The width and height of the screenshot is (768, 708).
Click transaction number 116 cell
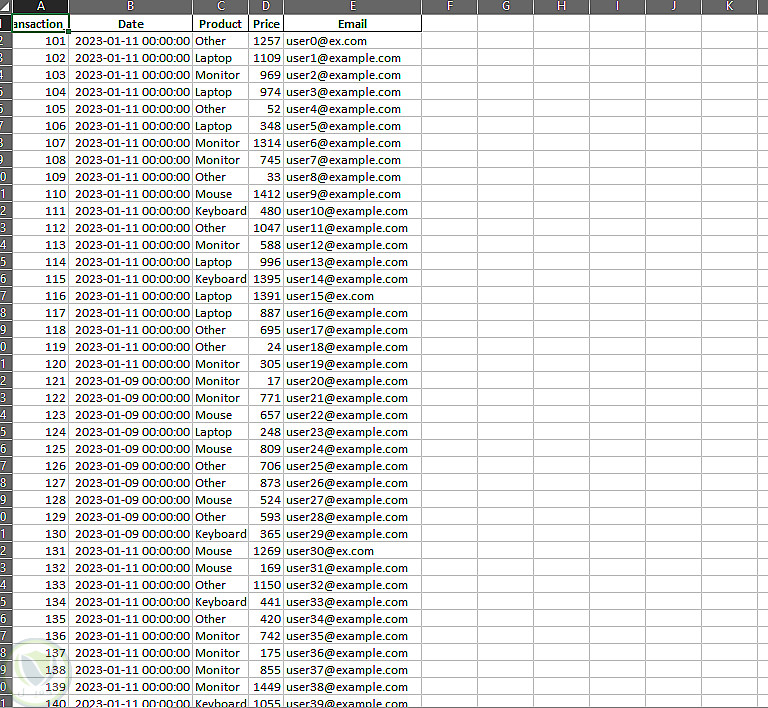tap(41, 296)
